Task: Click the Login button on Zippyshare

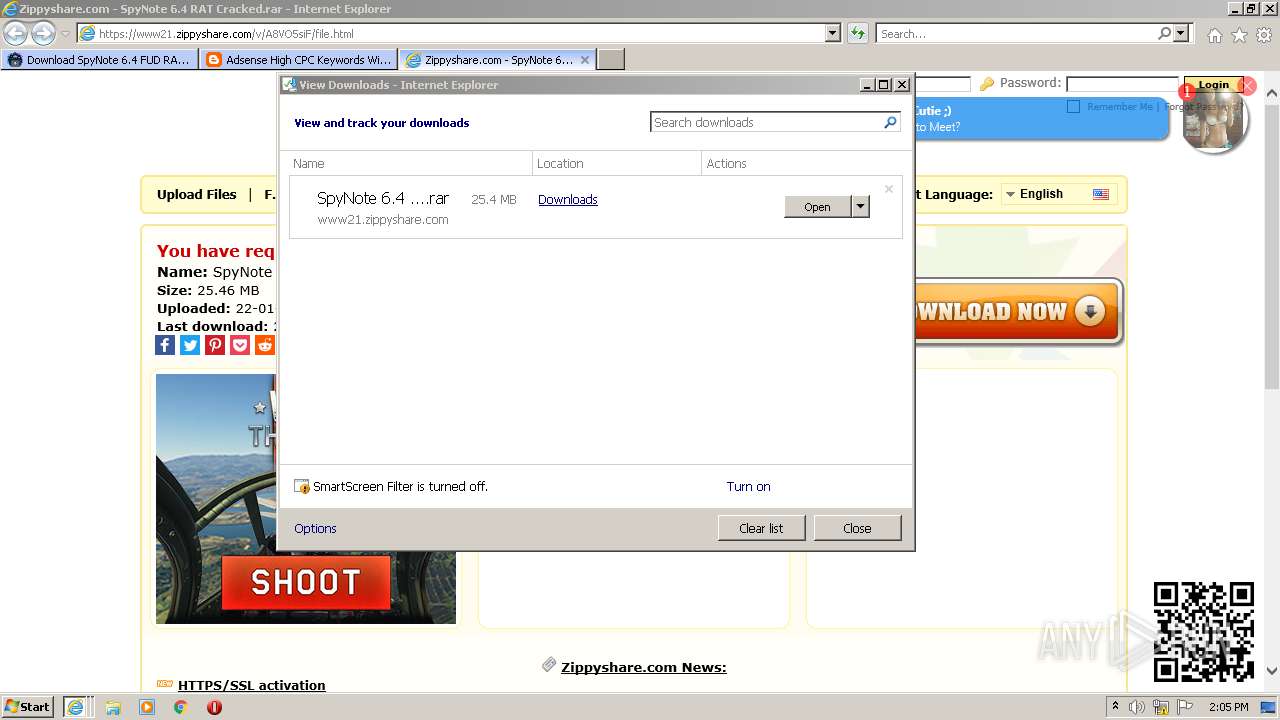Action: [x=1213, y=85]
